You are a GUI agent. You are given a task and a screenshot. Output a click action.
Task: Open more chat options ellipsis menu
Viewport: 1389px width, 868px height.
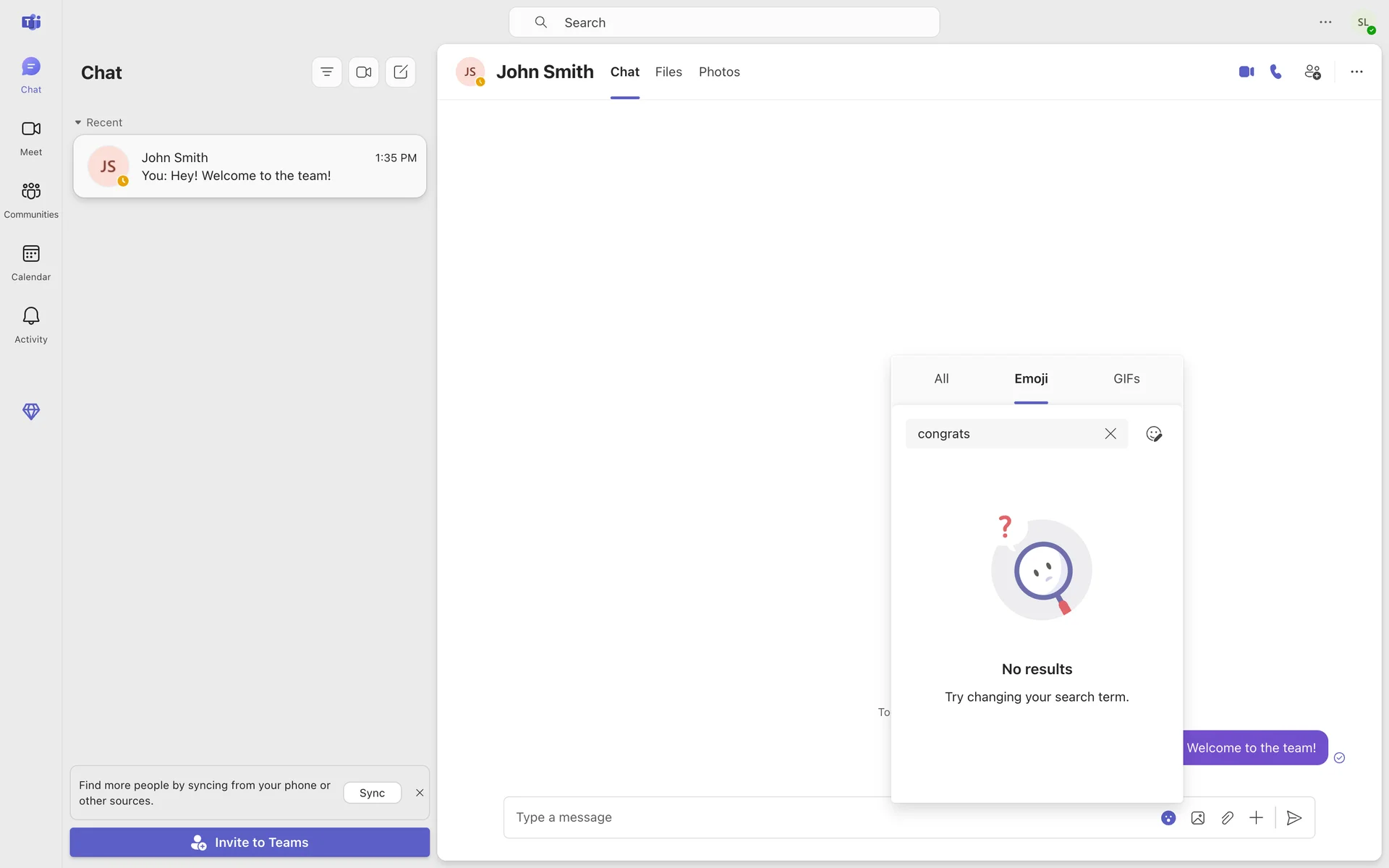coord(1356,72)
